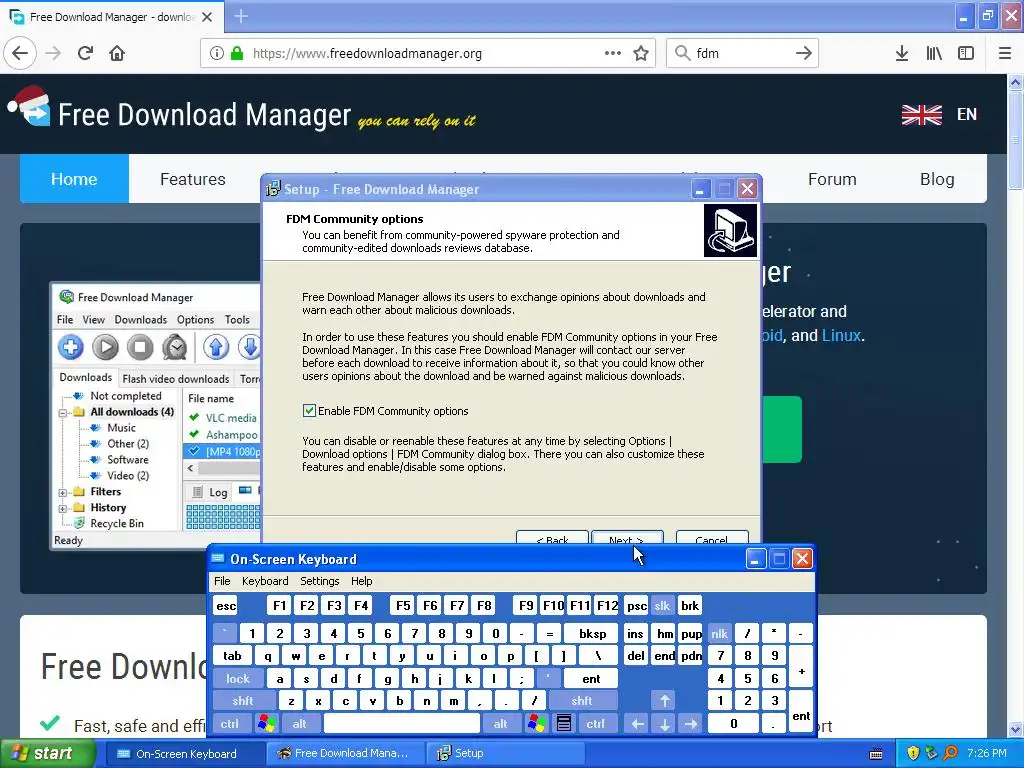
Task: Click the up arrow key on On-Screen Keyboard
Action: coord(664,700)
